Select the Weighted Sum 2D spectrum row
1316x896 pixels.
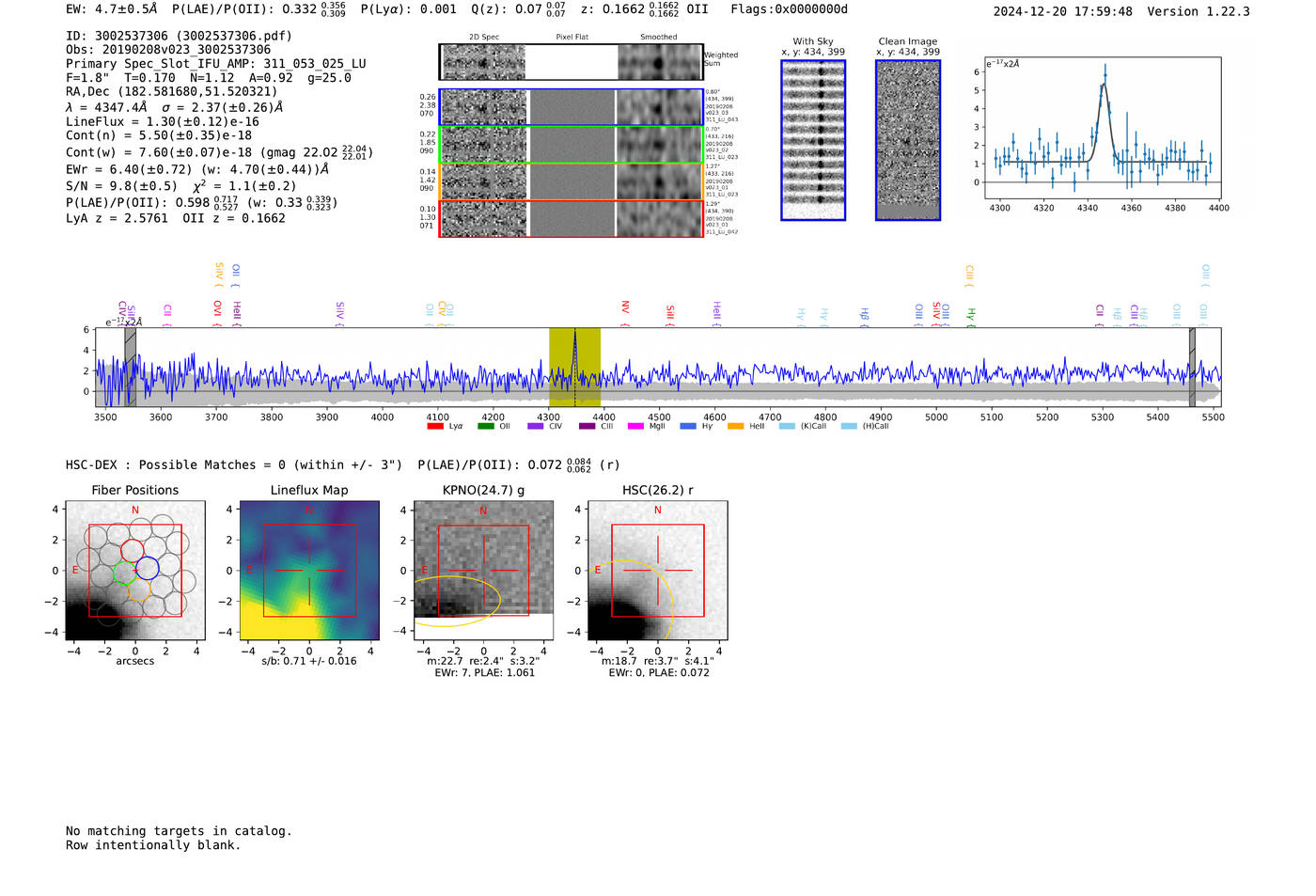tap(572, 62)
